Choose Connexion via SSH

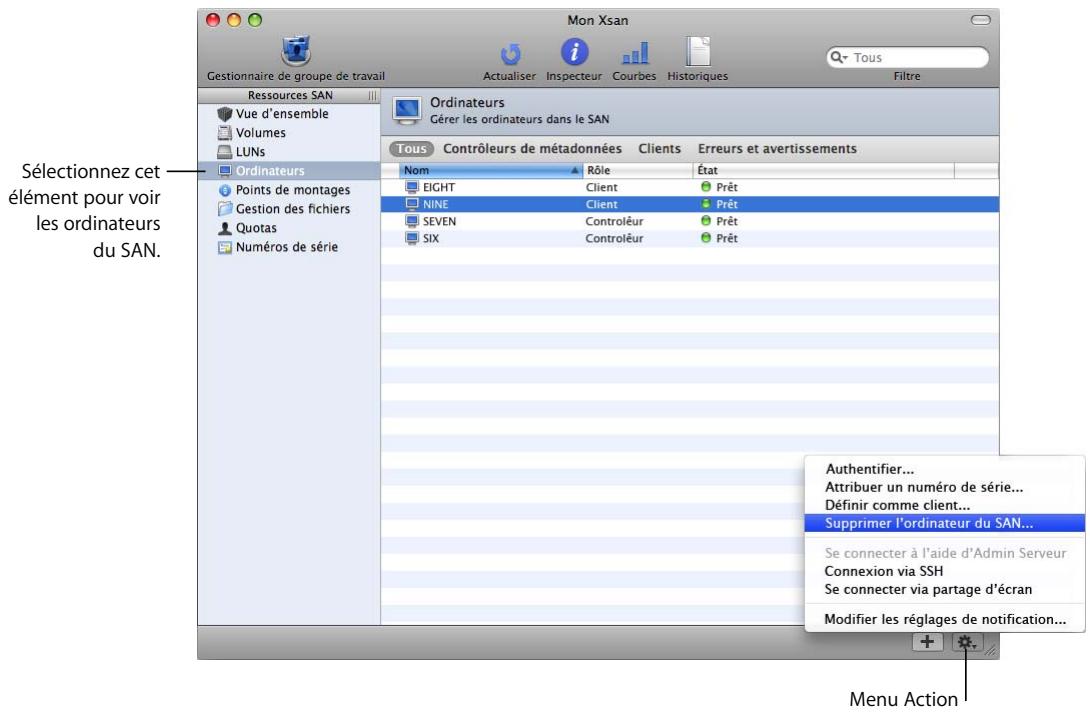tap(945, 571)
